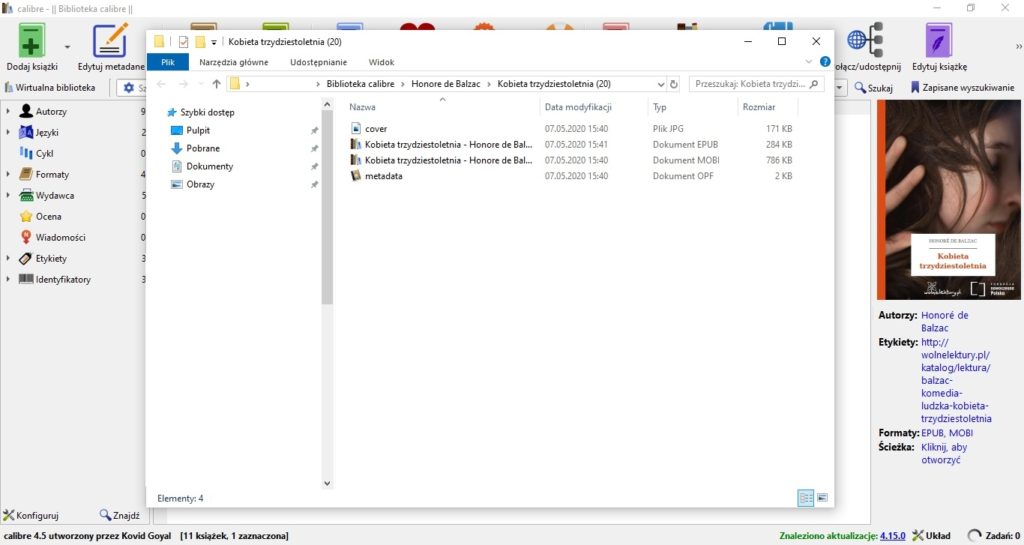The height and width of the screenshot is (545, 1024).
Task: Switch to large icons view in Explorer
Action: pyautogui.click(x=822, y=498)
